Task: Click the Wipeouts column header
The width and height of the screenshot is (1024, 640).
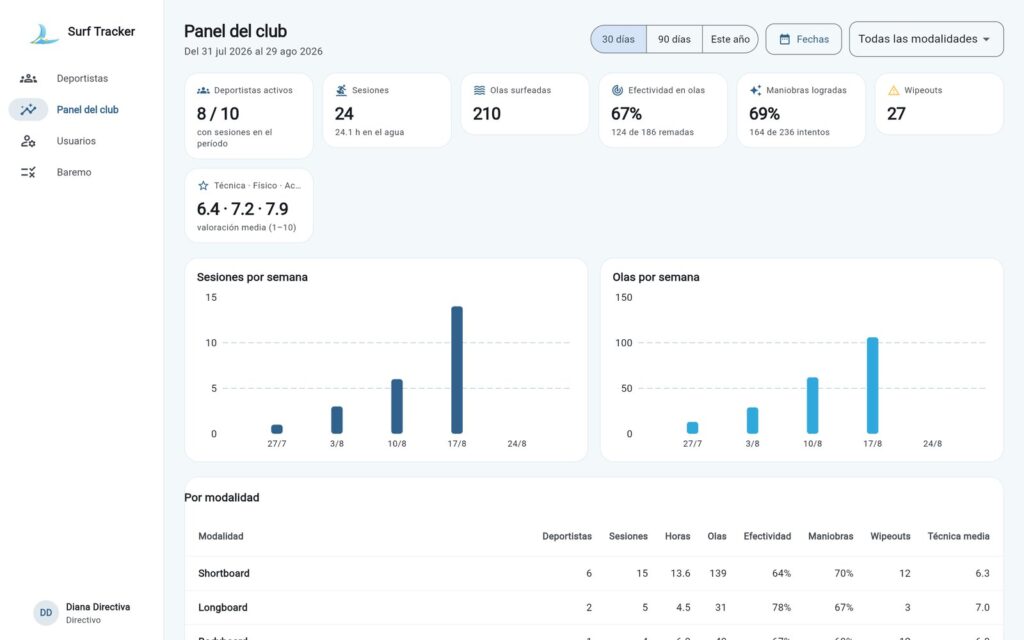Action: (890, 536)
